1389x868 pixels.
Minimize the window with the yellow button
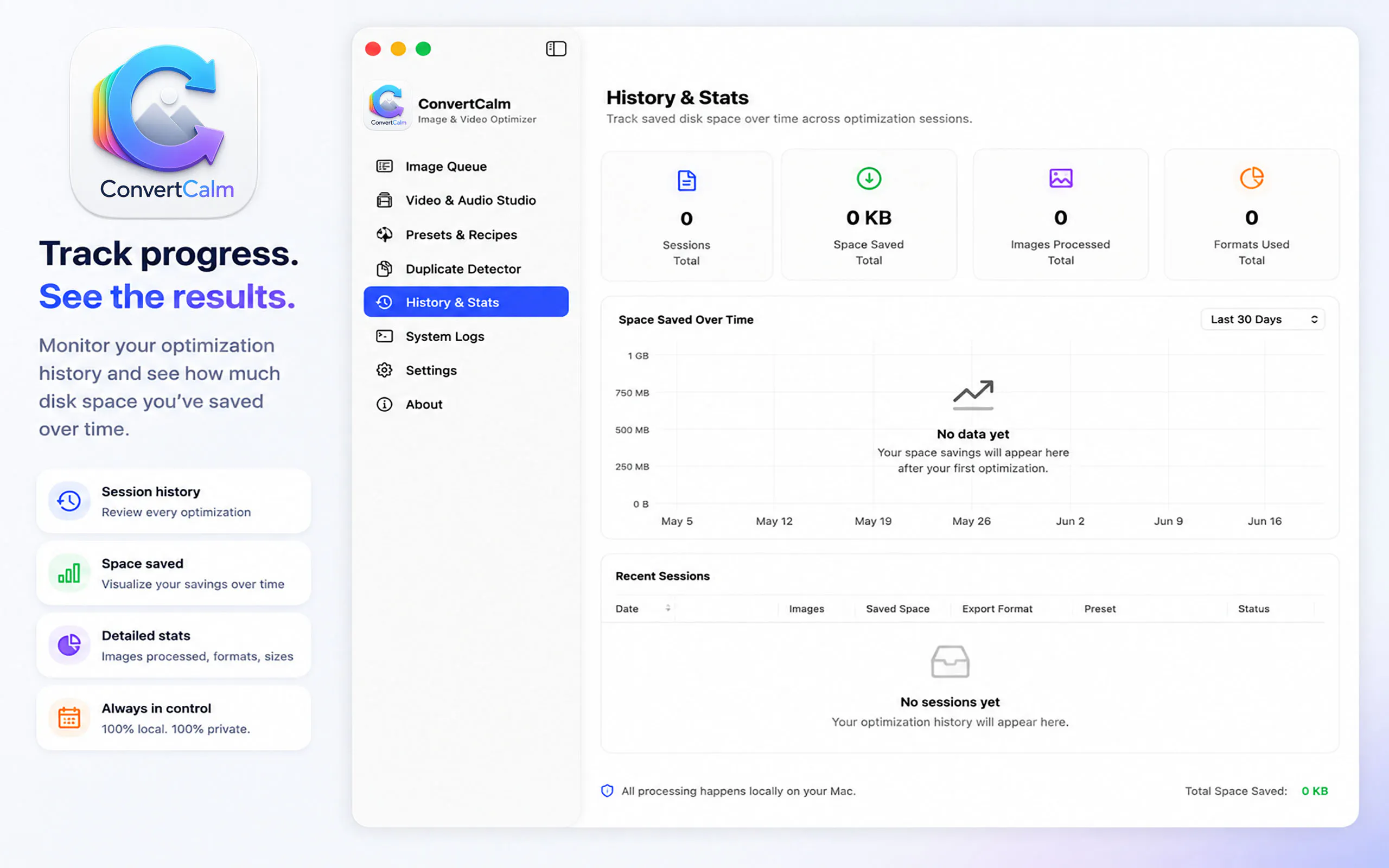(x=398, y=49)
